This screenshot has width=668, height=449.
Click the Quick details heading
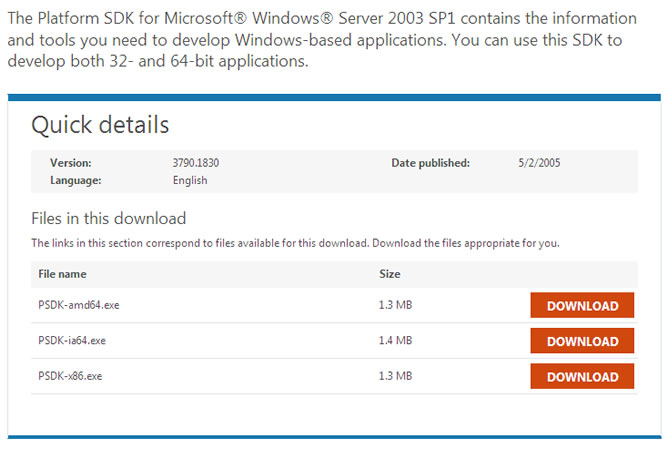(x=100, y=125)
